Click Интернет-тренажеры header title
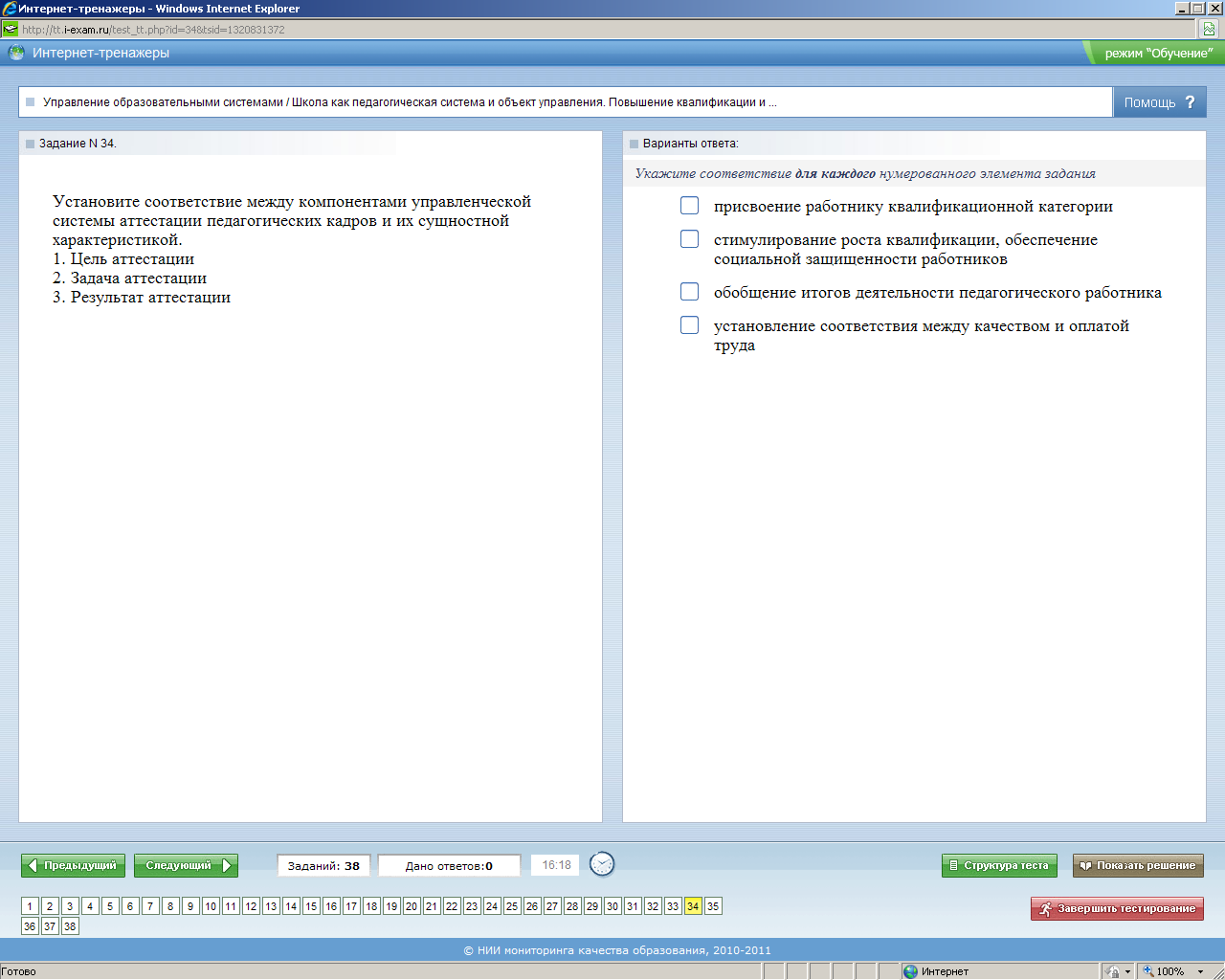 (100, 53)
